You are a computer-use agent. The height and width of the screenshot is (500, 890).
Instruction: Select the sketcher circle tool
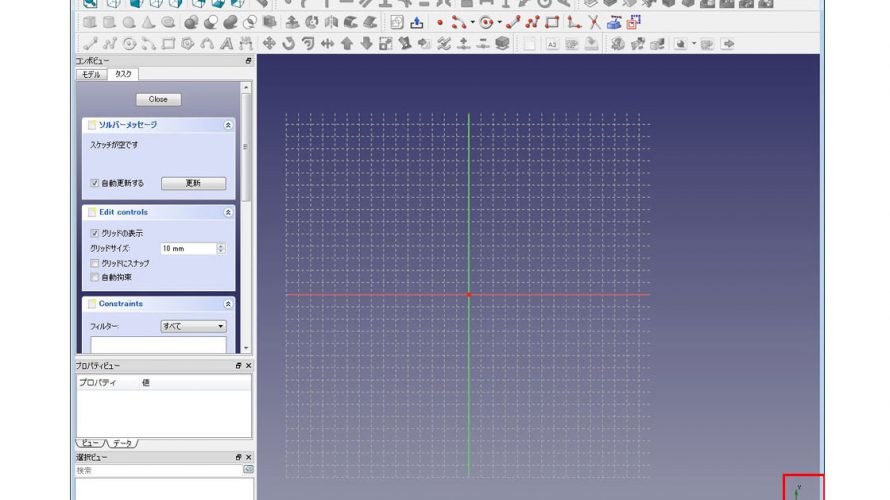pos(486,23)
